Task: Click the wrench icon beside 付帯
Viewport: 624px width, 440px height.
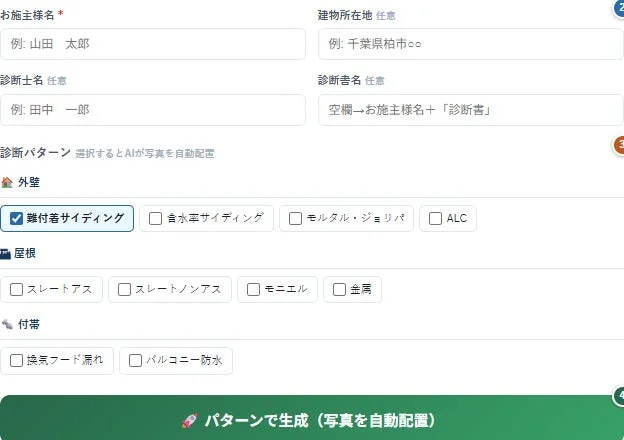Action: click(x=7, y=324)
